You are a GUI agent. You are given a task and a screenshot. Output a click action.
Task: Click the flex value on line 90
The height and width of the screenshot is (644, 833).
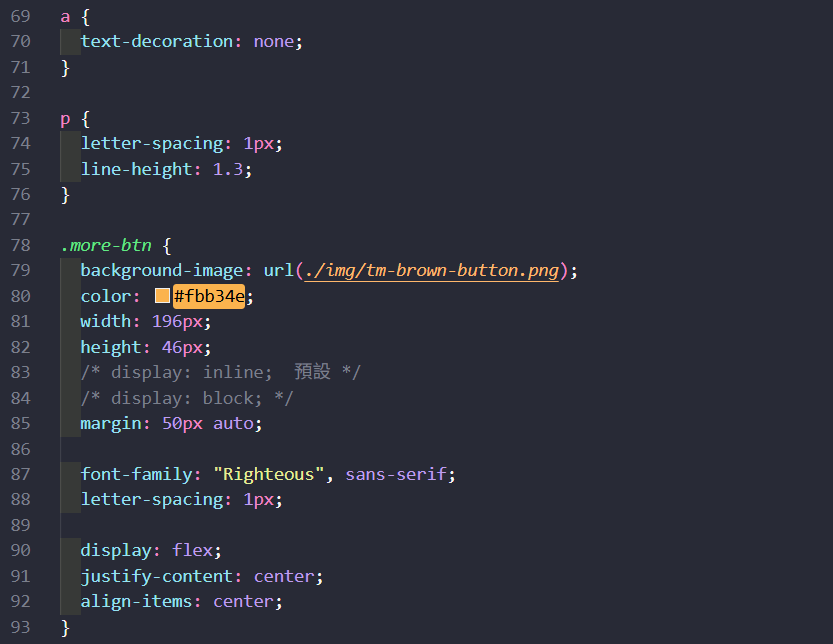point(192,551)
